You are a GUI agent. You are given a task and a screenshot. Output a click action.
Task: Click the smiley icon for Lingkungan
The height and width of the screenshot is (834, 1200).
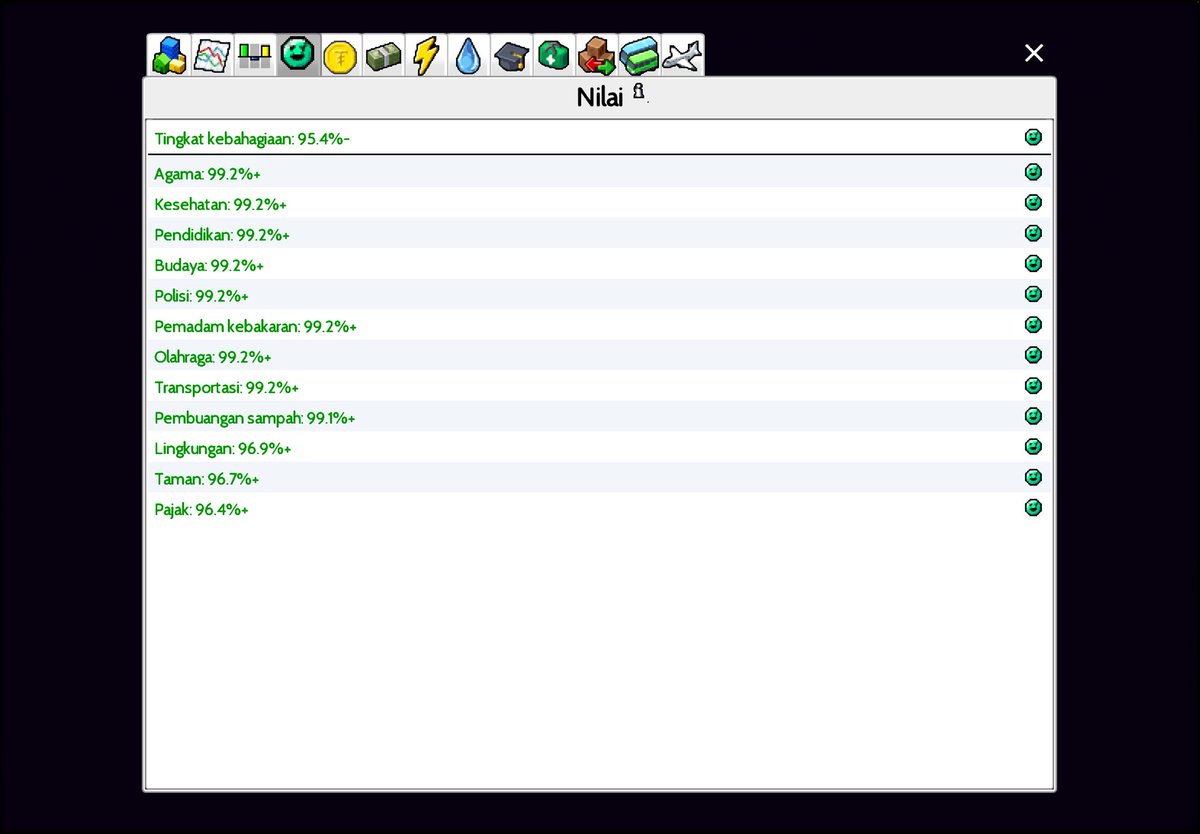coord(1033,446)
